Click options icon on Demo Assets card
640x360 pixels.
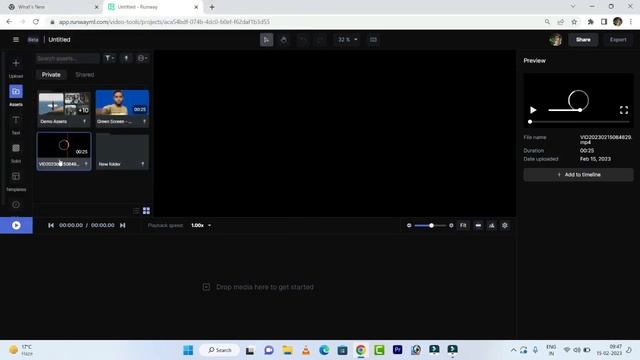pos(85,122)
